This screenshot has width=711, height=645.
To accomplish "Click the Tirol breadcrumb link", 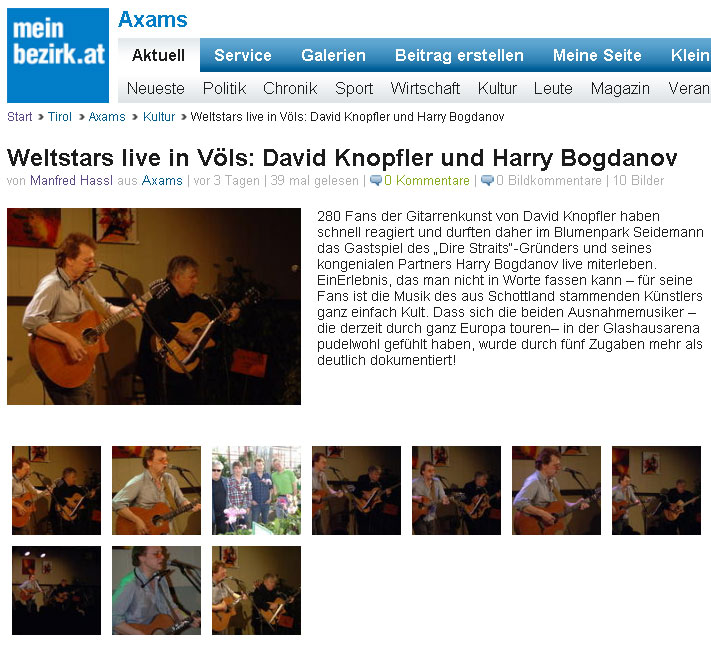I will pos(60,117).
